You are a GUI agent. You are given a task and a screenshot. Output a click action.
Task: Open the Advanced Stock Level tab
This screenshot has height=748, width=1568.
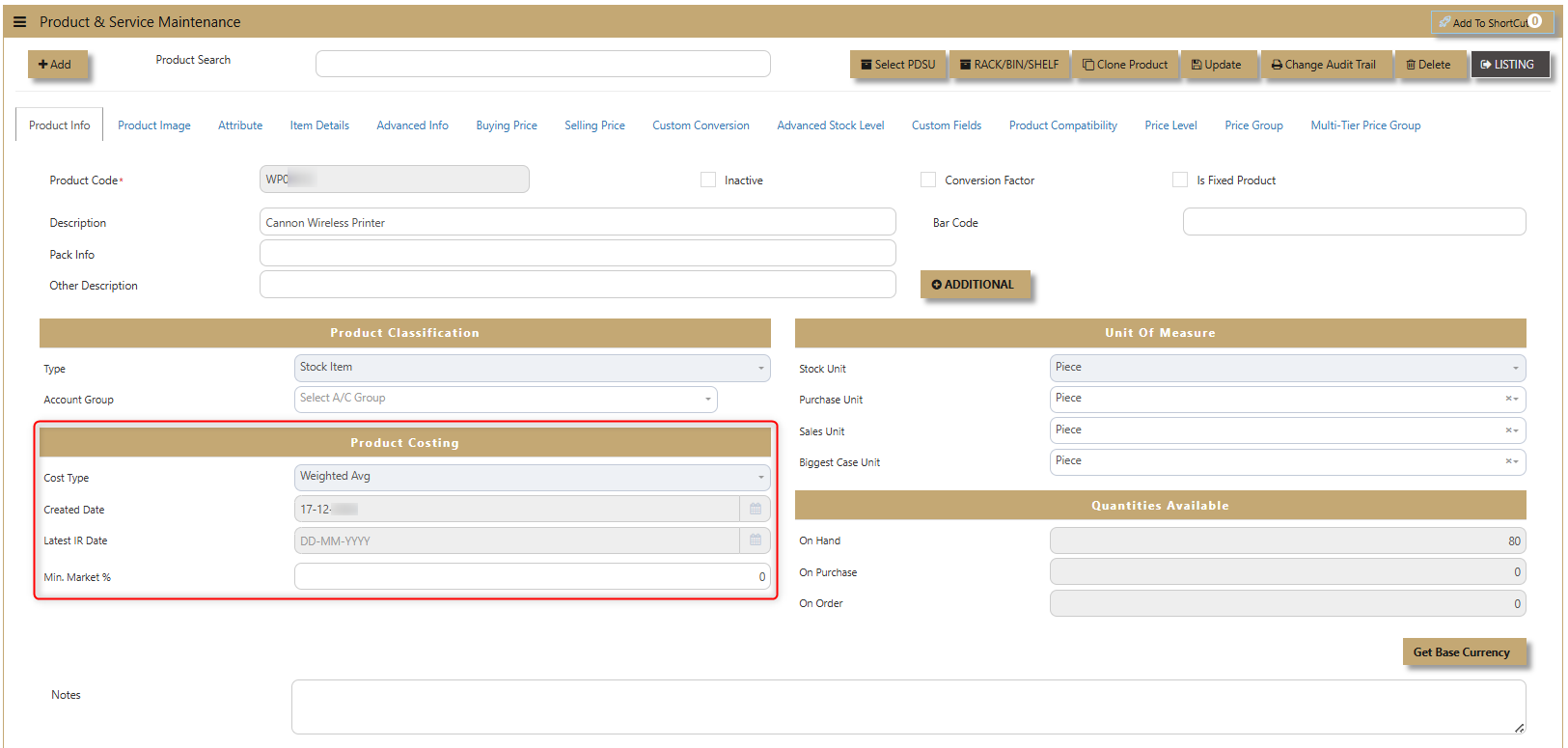point(831,125)
